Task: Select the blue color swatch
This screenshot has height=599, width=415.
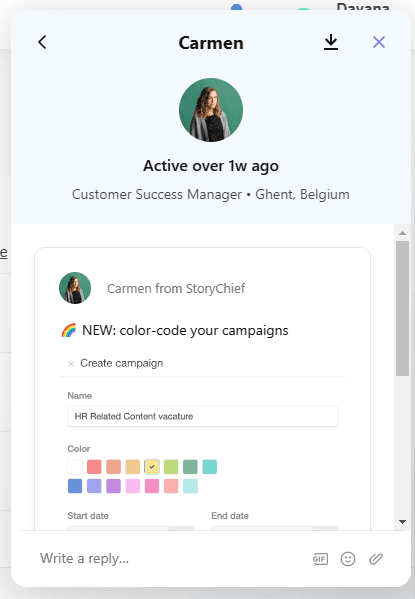Action: [75, 486]
